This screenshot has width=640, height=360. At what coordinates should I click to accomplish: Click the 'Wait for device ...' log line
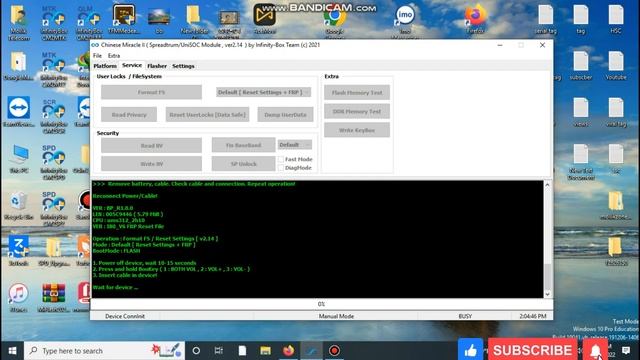coord(116,287)
